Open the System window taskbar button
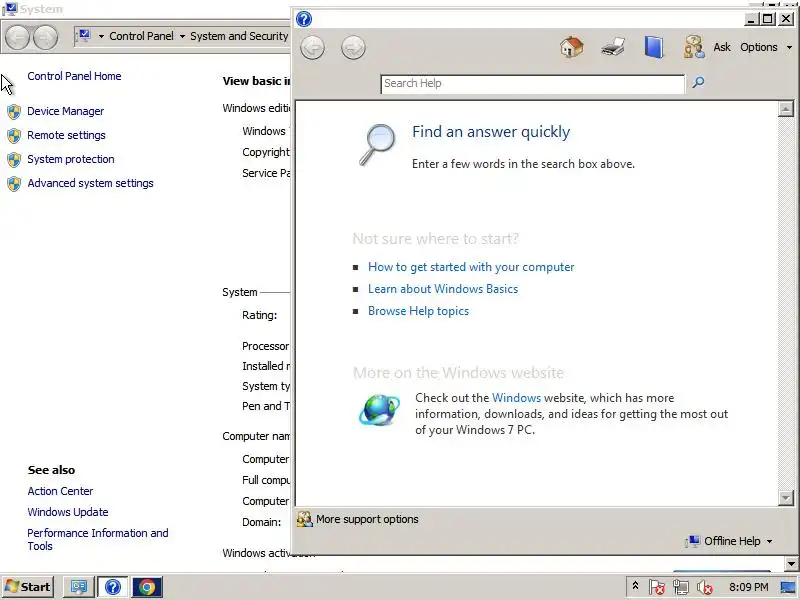Viewport: 800px width, 600px height. [79, 587]
